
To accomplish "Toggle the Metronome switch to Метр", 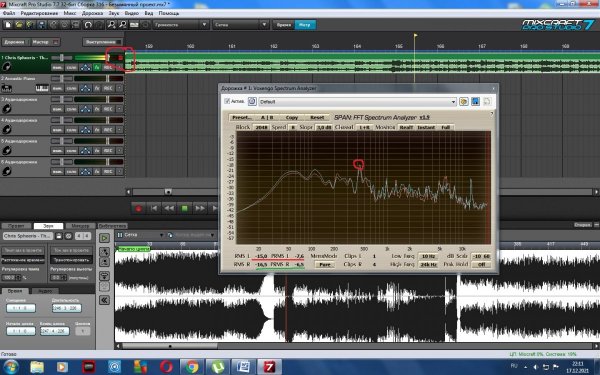I will click(305, 25).
